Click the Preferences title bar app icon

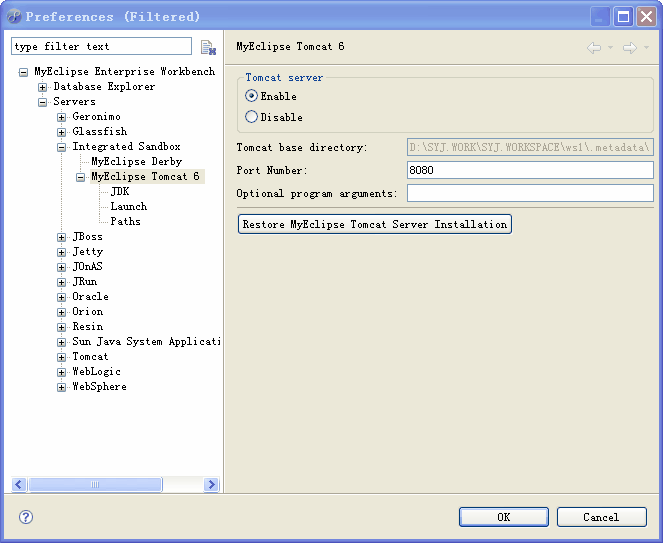tap(14, 16)
